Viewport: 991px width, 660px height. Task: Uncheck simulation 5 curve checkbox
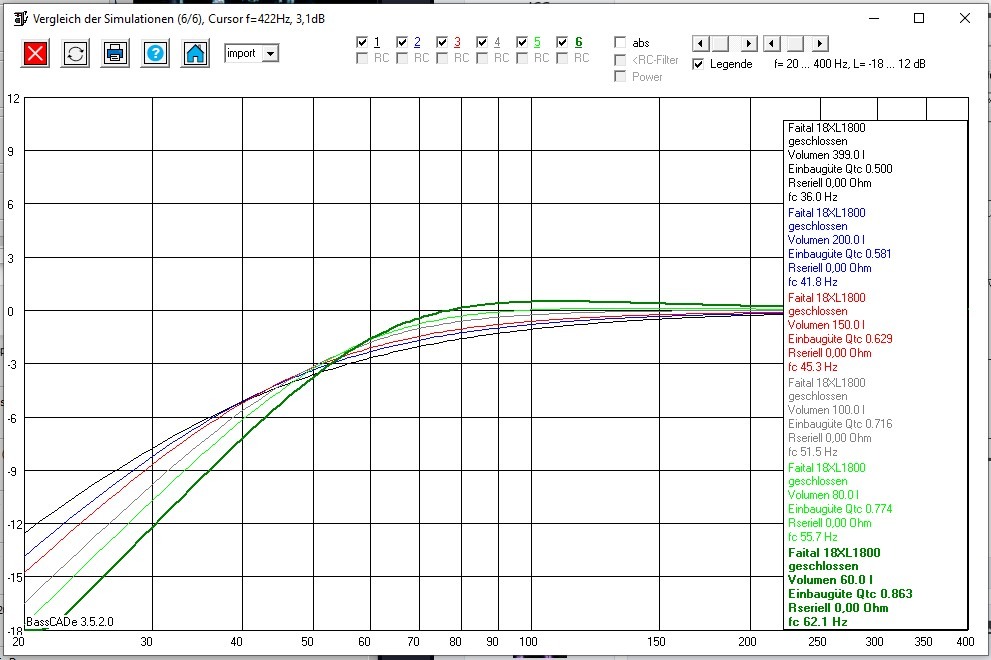[522, 42]
